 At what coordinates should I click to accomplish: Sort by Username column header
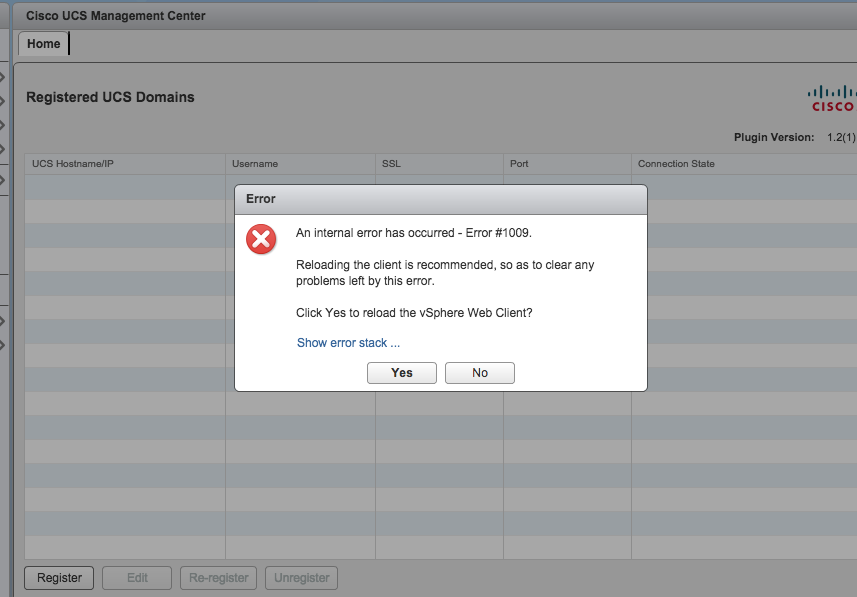(x=301, y=164)
